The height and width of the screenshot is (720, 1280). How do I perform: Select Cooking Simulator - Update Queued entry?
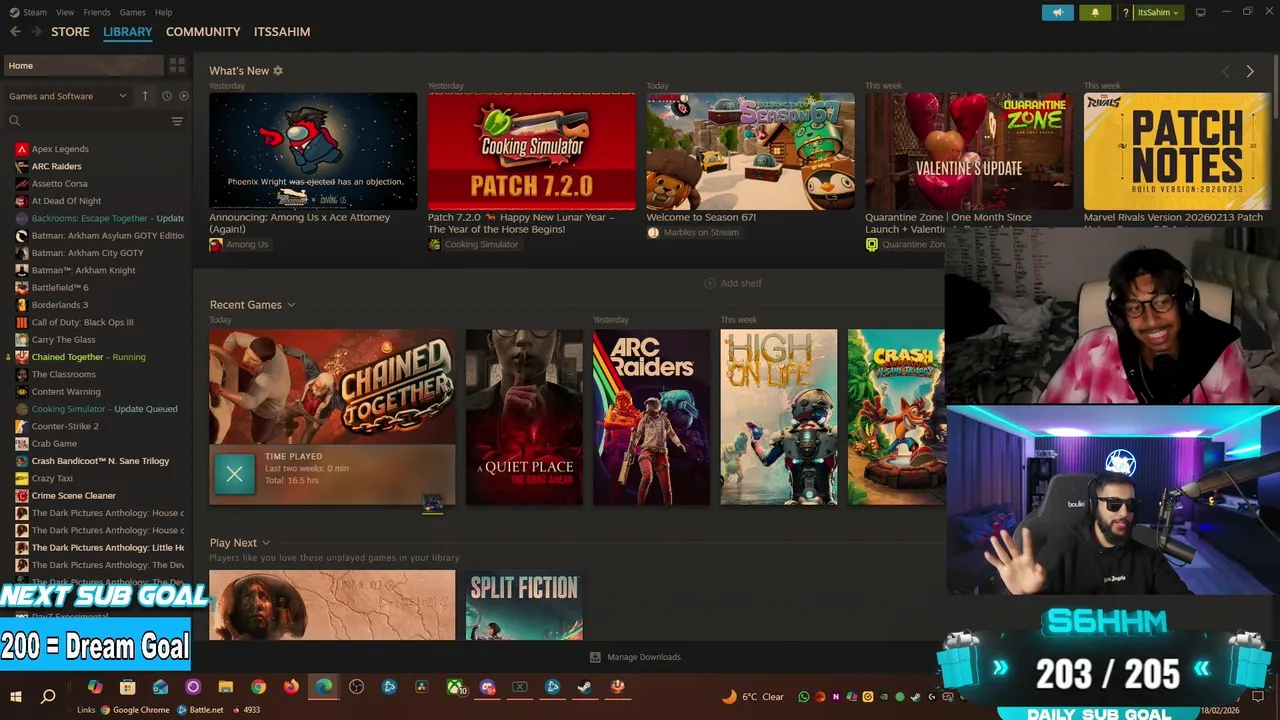tap(104, 409)
